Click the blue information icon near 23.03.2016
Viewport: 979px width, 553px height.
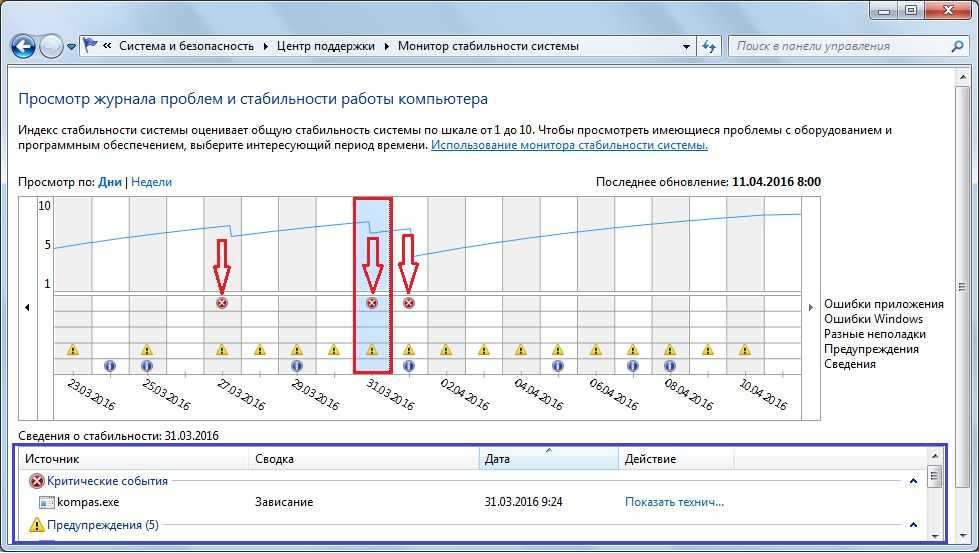109,366
